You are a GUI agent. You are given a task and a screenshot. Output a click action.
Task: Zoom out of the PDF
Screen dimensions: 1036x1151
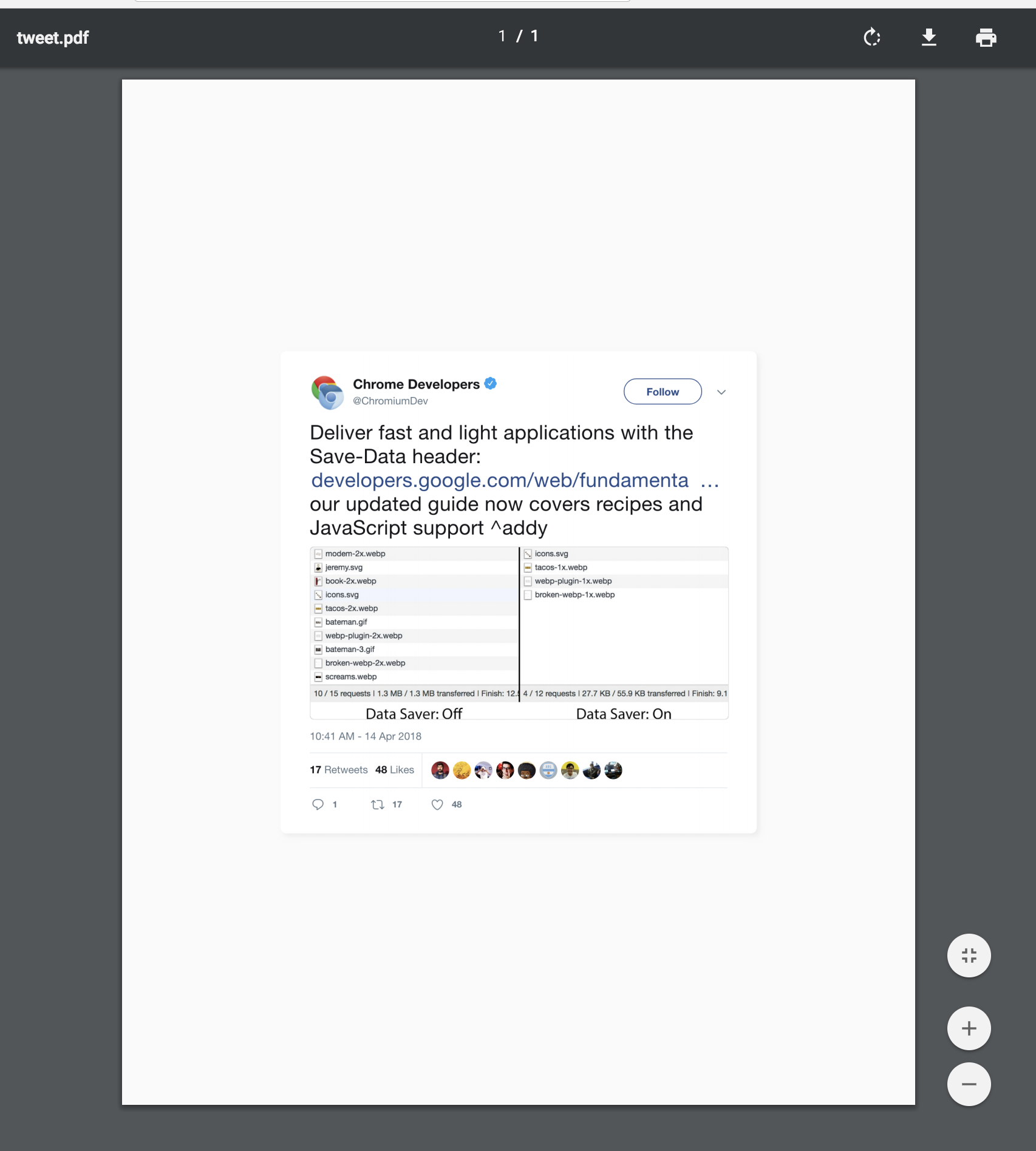(968, 1084)
